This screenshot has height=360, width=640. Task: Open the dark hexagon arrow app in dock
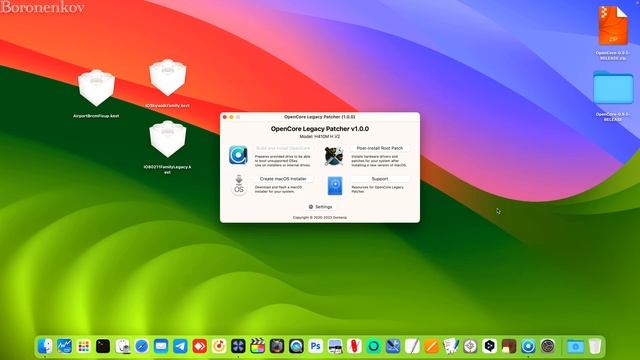489,346
